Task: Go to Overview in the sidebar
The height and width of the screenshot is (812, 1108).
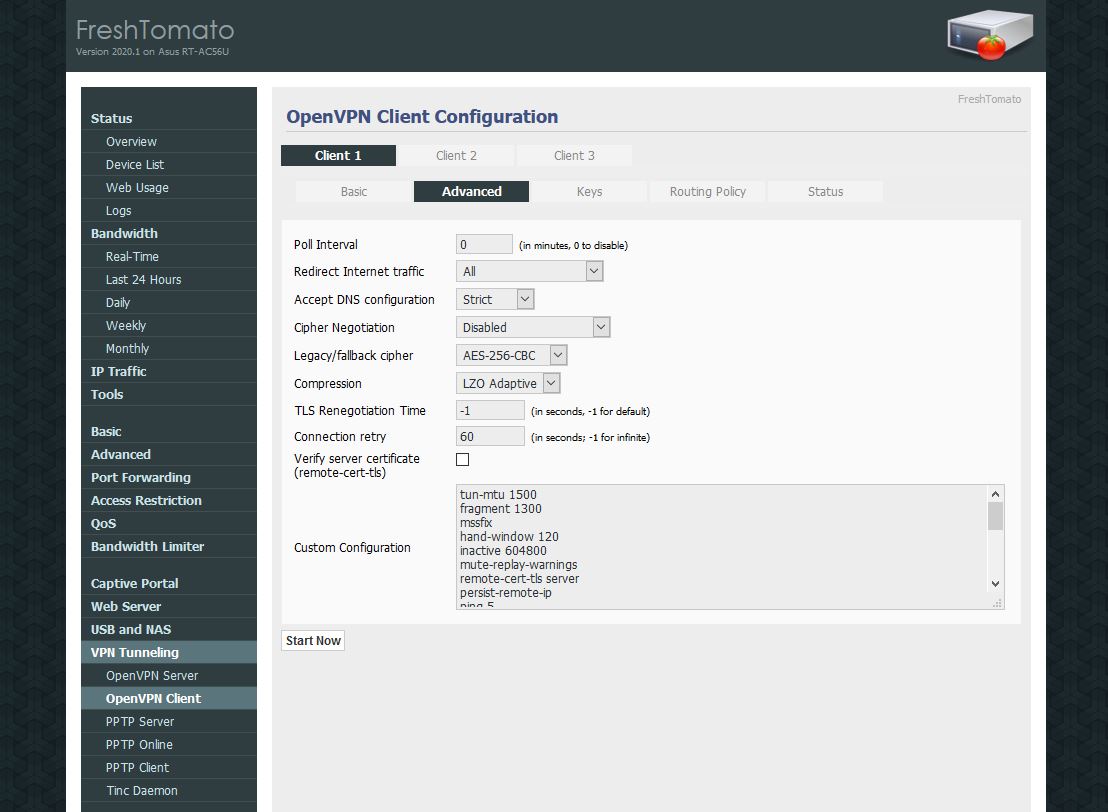Action: point(169,141)
